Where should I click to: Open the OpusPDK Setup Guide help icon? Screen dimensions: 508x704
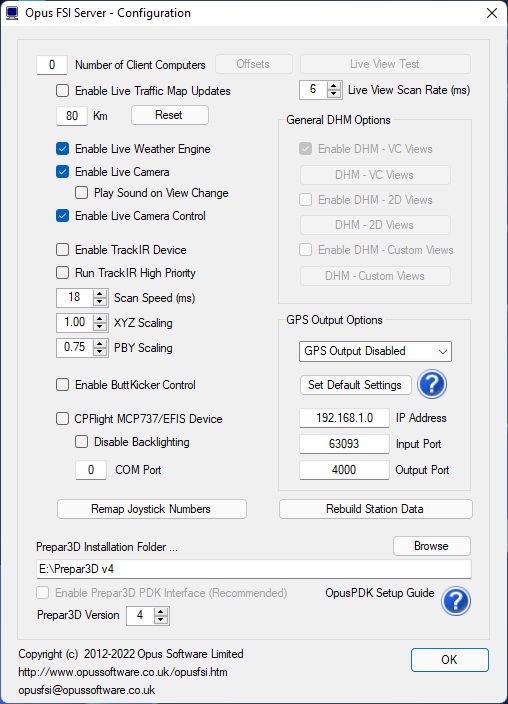click(455, 601)
